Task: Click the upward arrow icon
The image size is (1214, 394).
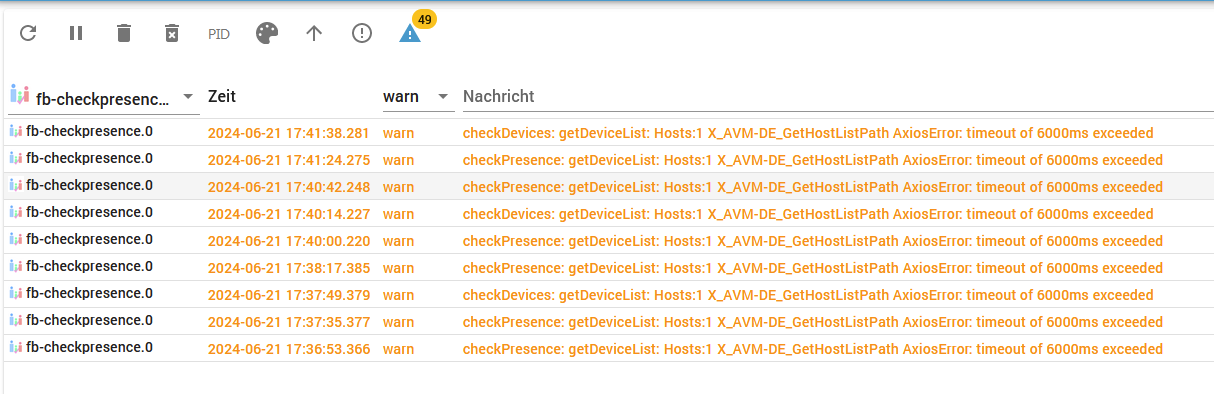Action: pyautogui.click(x=314, y=33)
